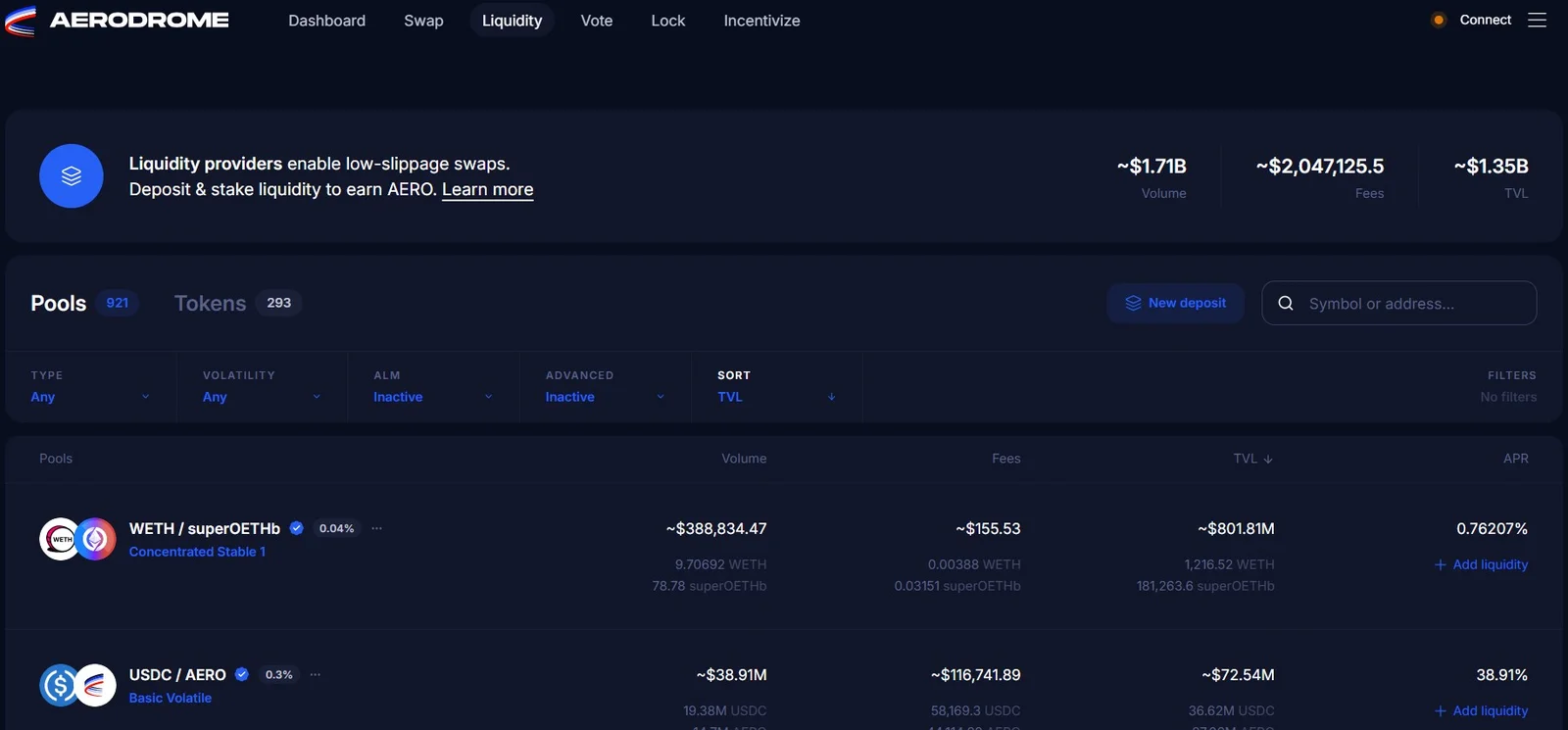1568x730 pixels.
Task: Sort by the APR column header
Action: point(1515,459)
